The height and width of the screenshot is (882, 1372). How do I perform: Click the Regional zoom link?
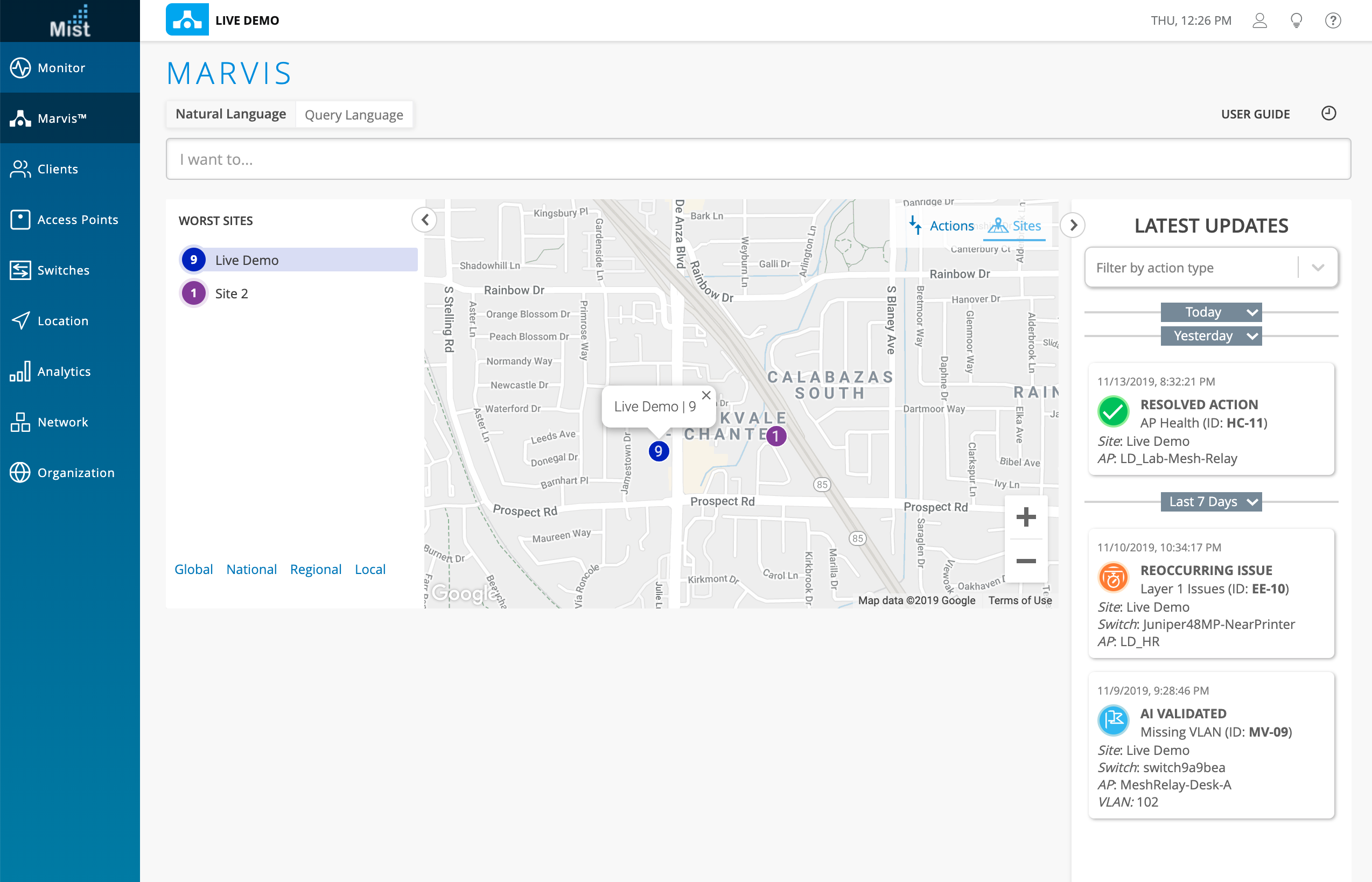pos(316,569)
